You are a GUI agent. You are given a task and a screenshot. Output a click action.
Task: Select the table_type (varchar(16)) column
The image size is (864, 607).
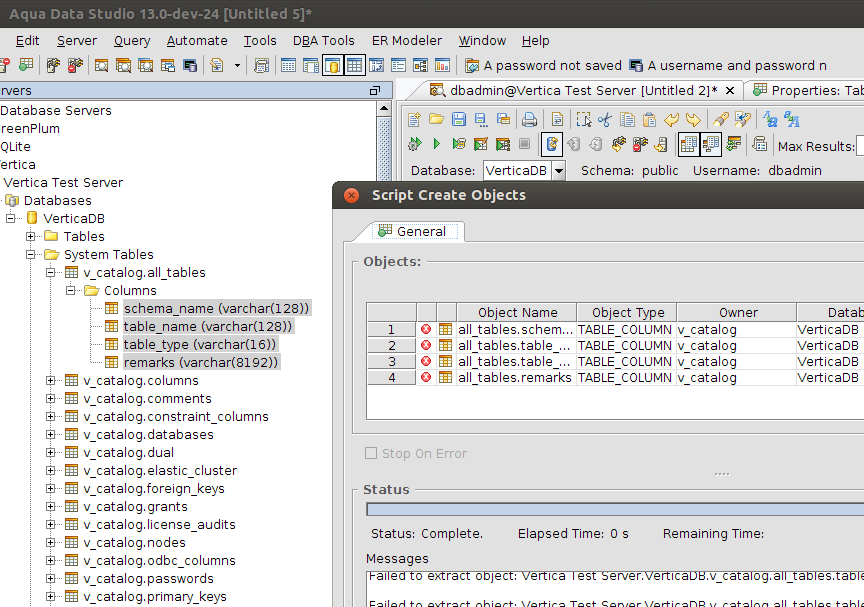tap(199, 345)
